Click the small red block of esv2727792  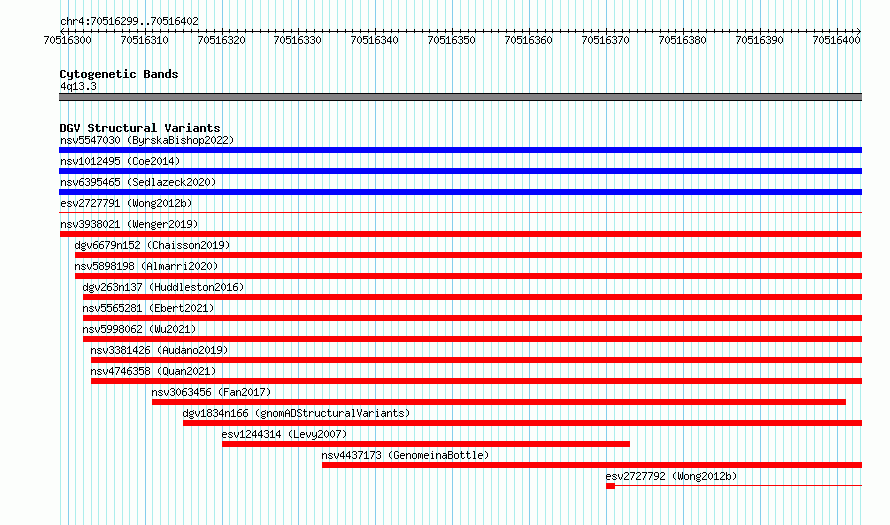610,486
